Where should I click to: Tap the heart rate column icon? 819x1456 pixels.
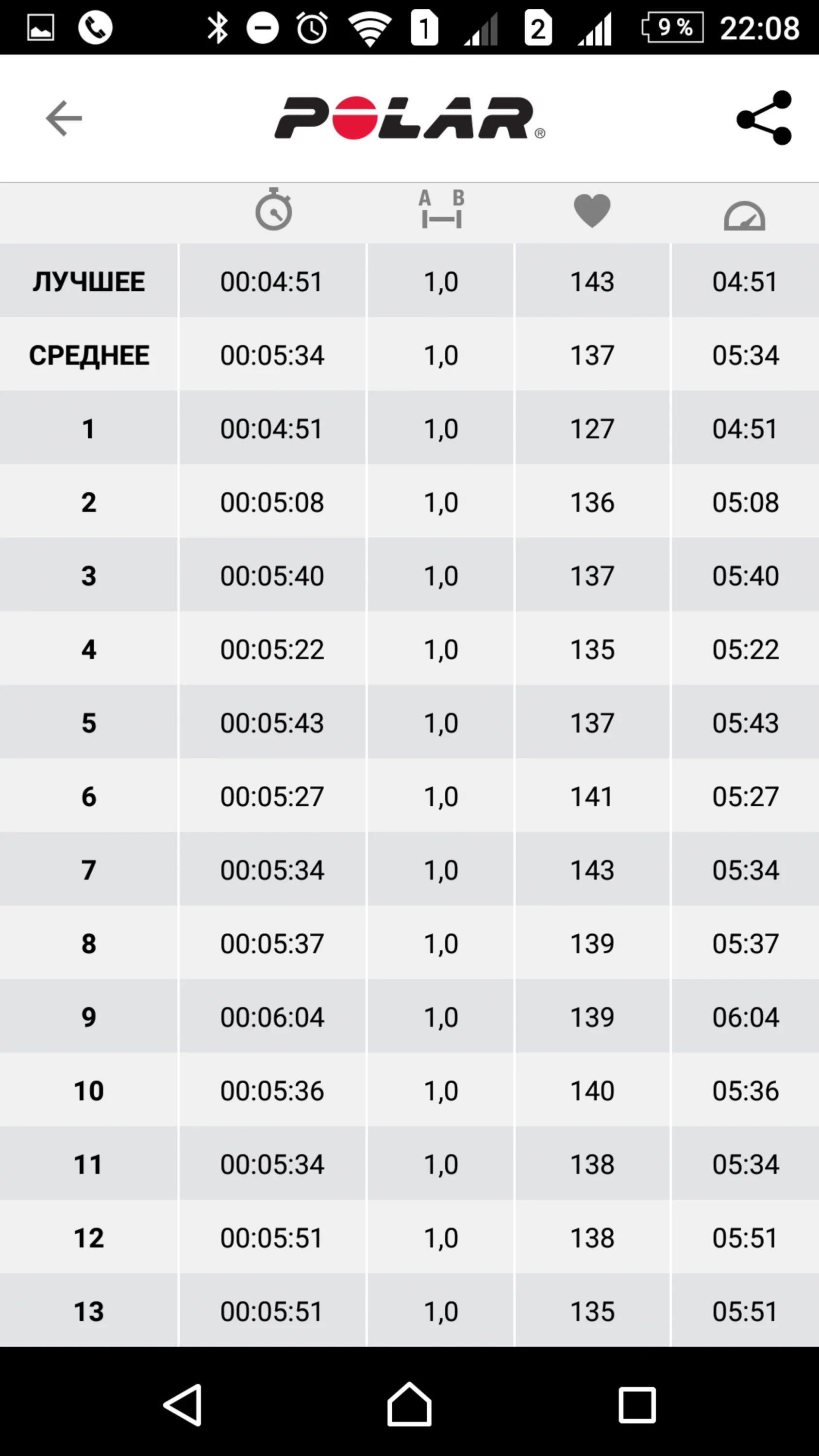coord(592,210)
